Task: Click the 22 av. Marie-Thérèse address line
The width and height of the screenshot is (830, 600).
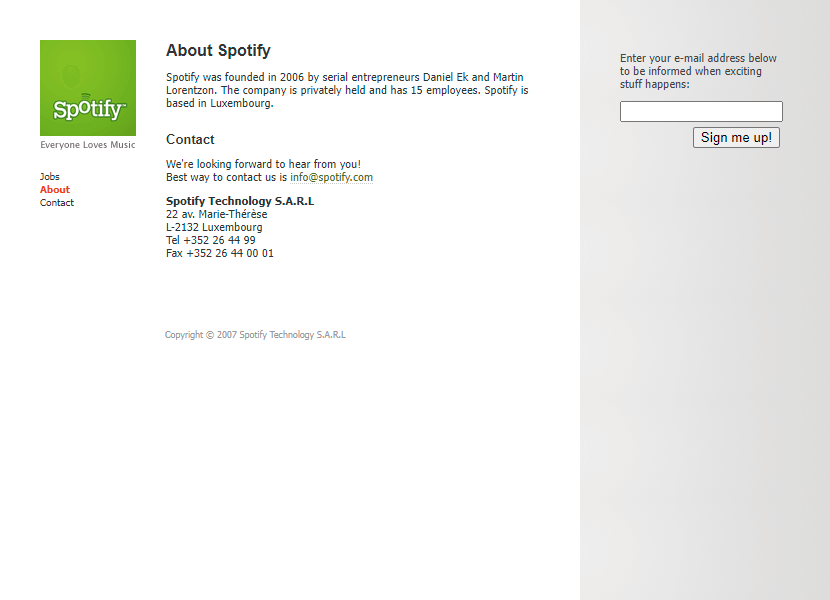Action: [216, 214]
